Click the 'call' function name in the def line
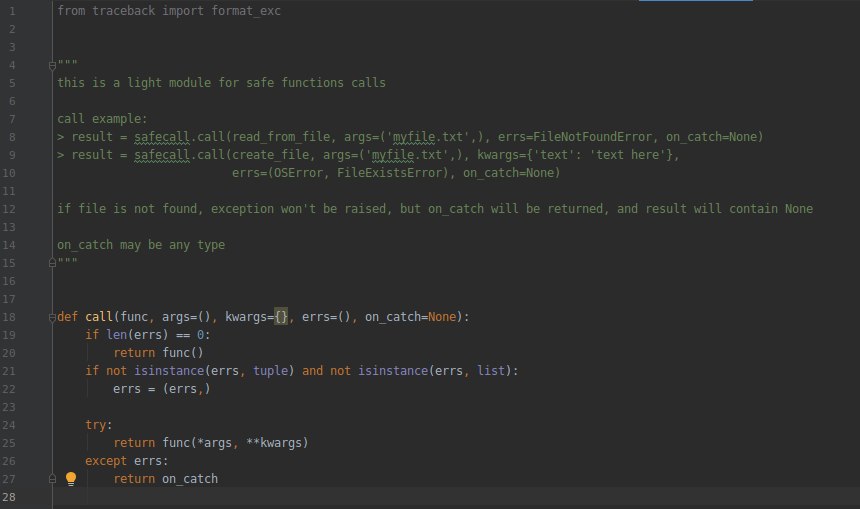860x509 pixels. (x=99, y=317)
